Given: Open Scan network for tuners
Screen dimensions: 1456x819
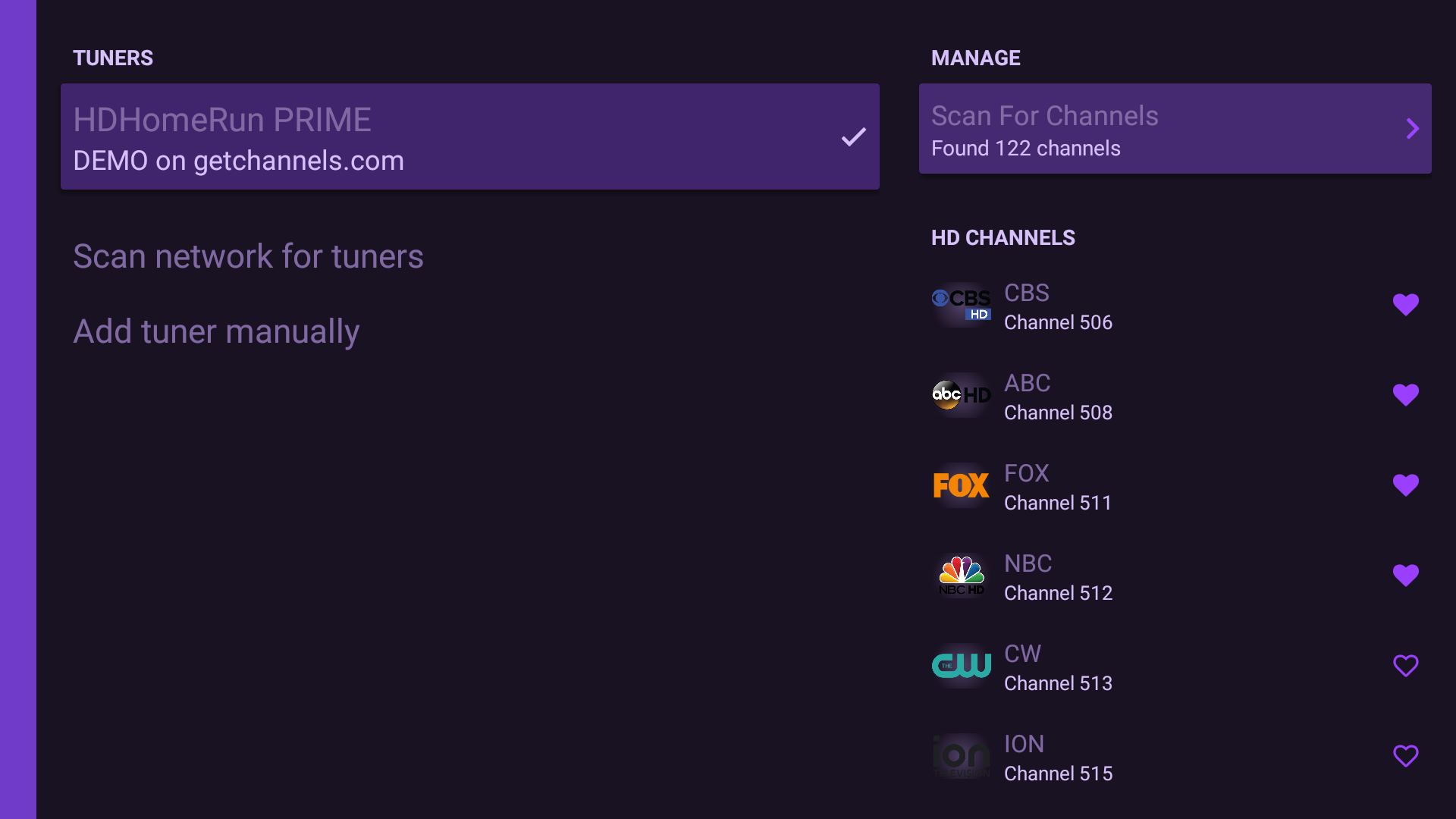Looking at the screenshot, I should pyautogui.click(x=248, y=256).
